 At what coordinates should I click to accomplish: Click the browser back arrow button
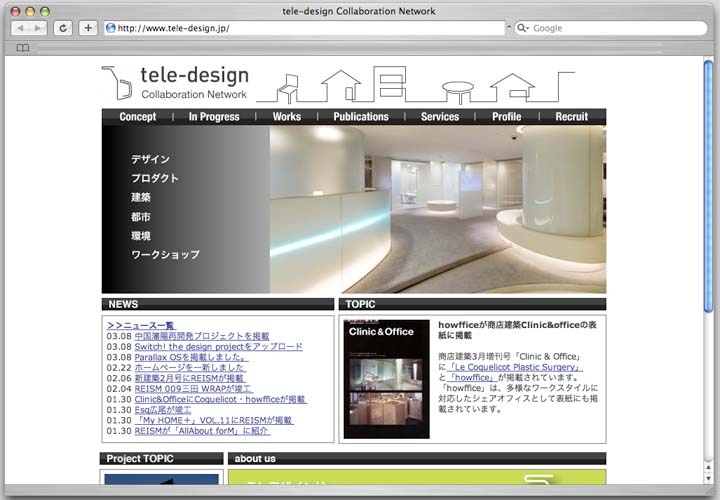pyautogui.click(x=22, y=28)
